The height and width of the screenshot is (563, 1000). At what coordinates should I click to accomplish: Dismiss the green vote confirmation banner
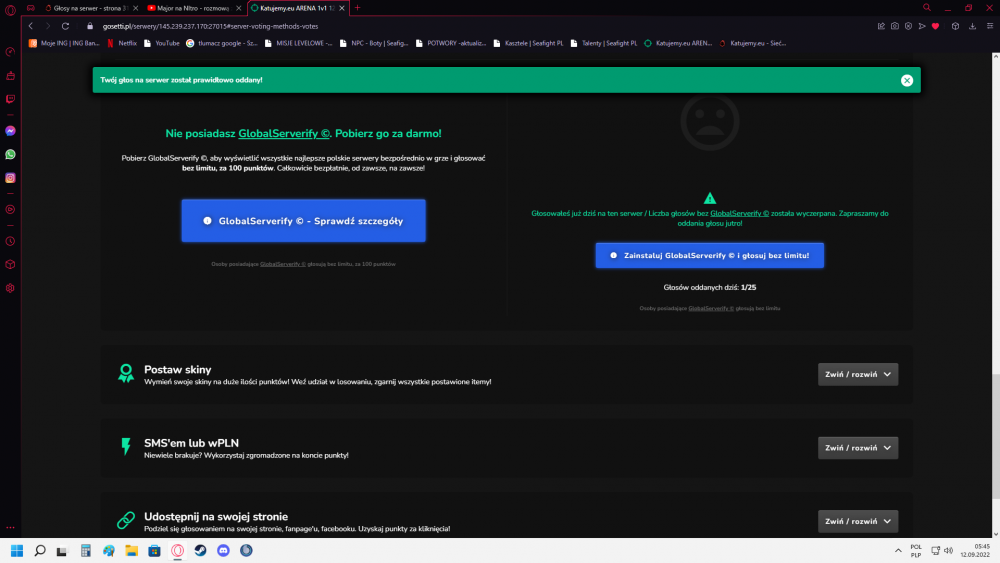point(907,80)
